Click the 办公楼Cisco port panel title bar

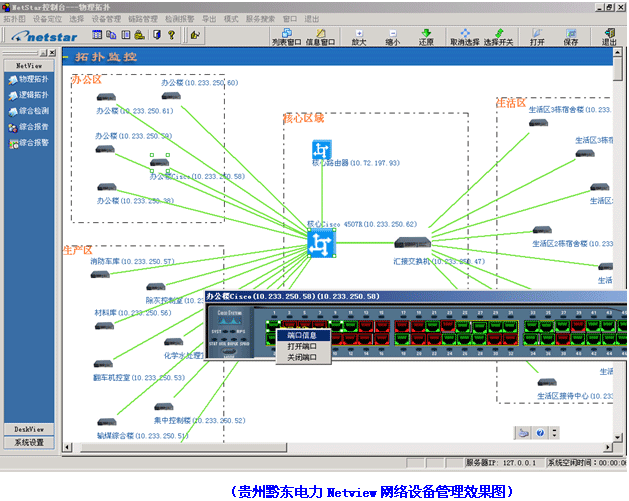pyautogui.click(x=416, y=296)
